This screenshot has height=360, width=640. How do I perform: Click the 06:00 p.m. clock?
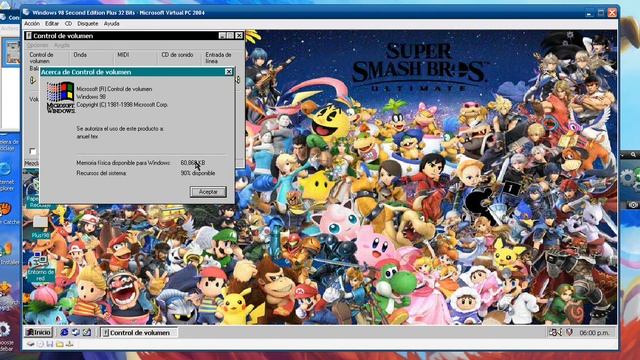[x=594, y=333]
